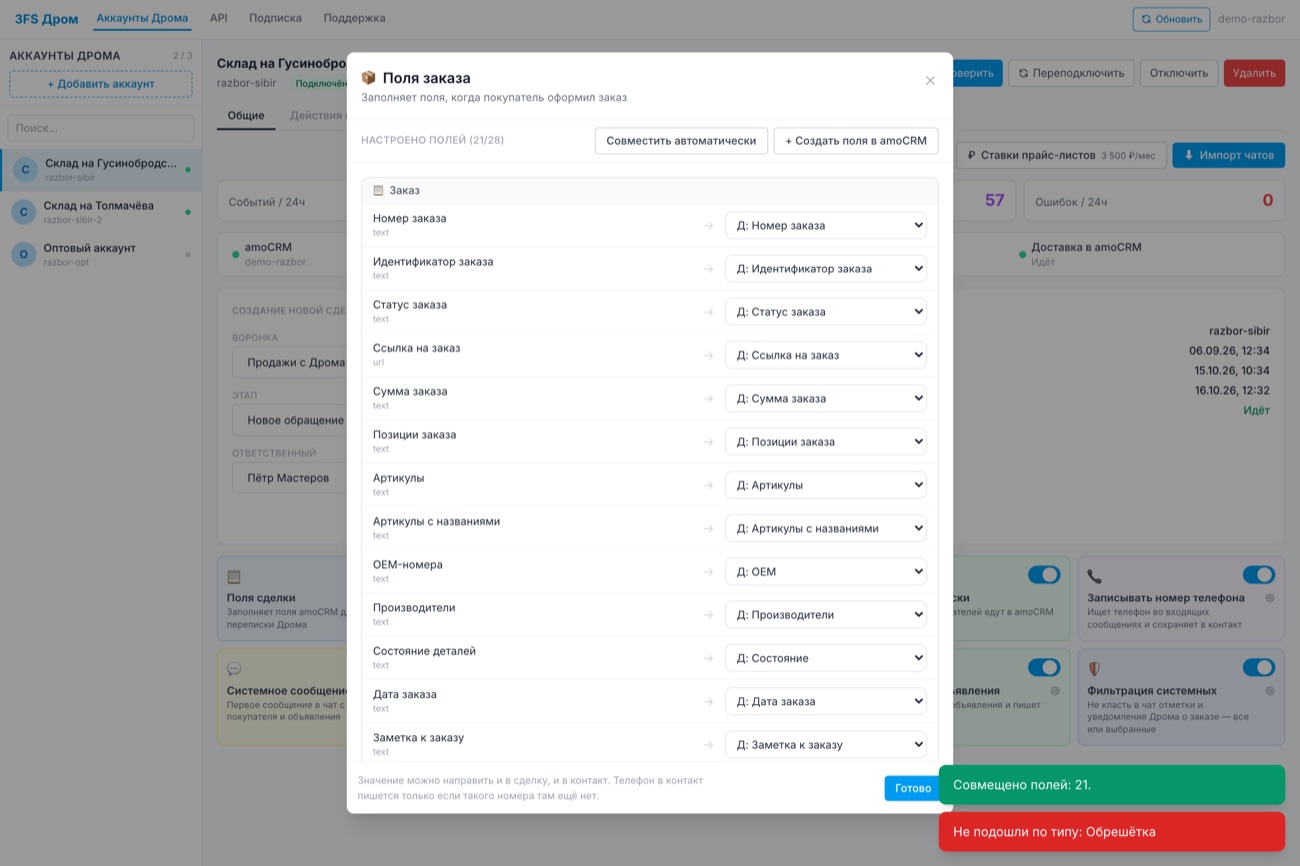
Task: Open the Производители mapping dropdown
Action: pyautogui.click(x=826, y=615)
